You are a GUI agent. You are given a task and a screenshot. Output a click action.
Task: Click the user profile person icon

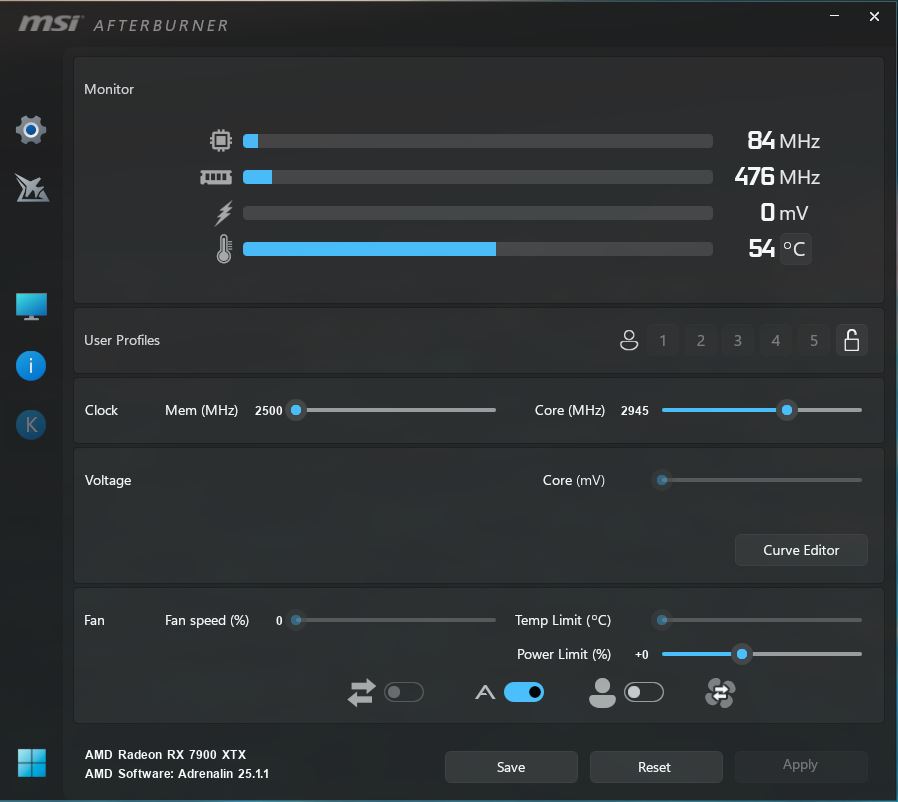pos(629,340)
